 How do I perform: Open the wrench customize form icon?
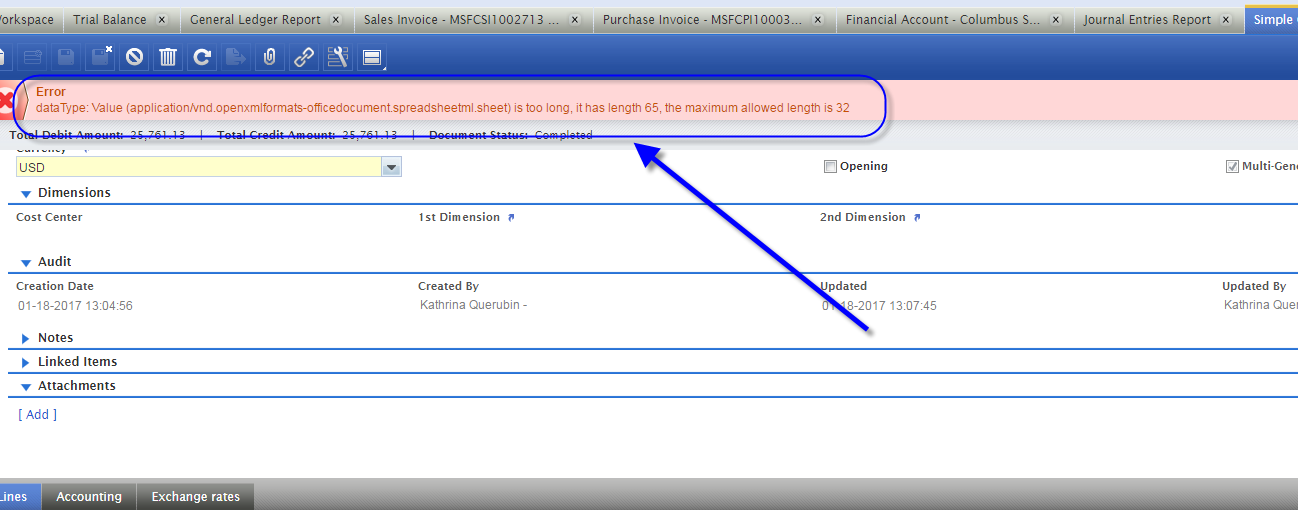(x=338, y=58)
